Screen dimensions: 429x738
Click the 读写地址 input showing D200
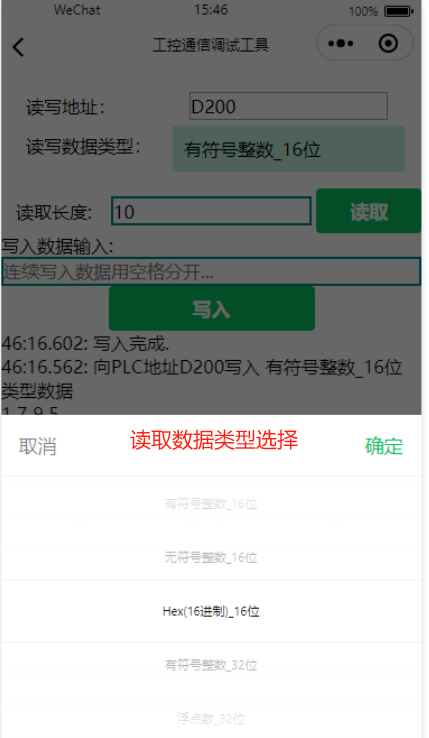coord(289,106)
